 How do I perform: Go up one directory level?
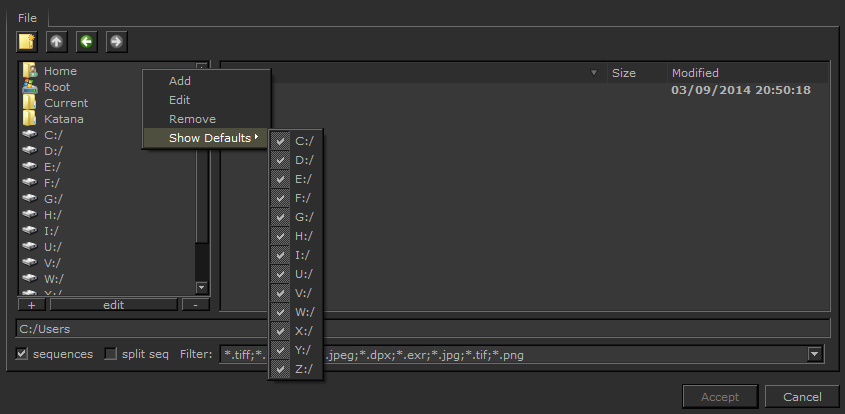click(56, 42)
